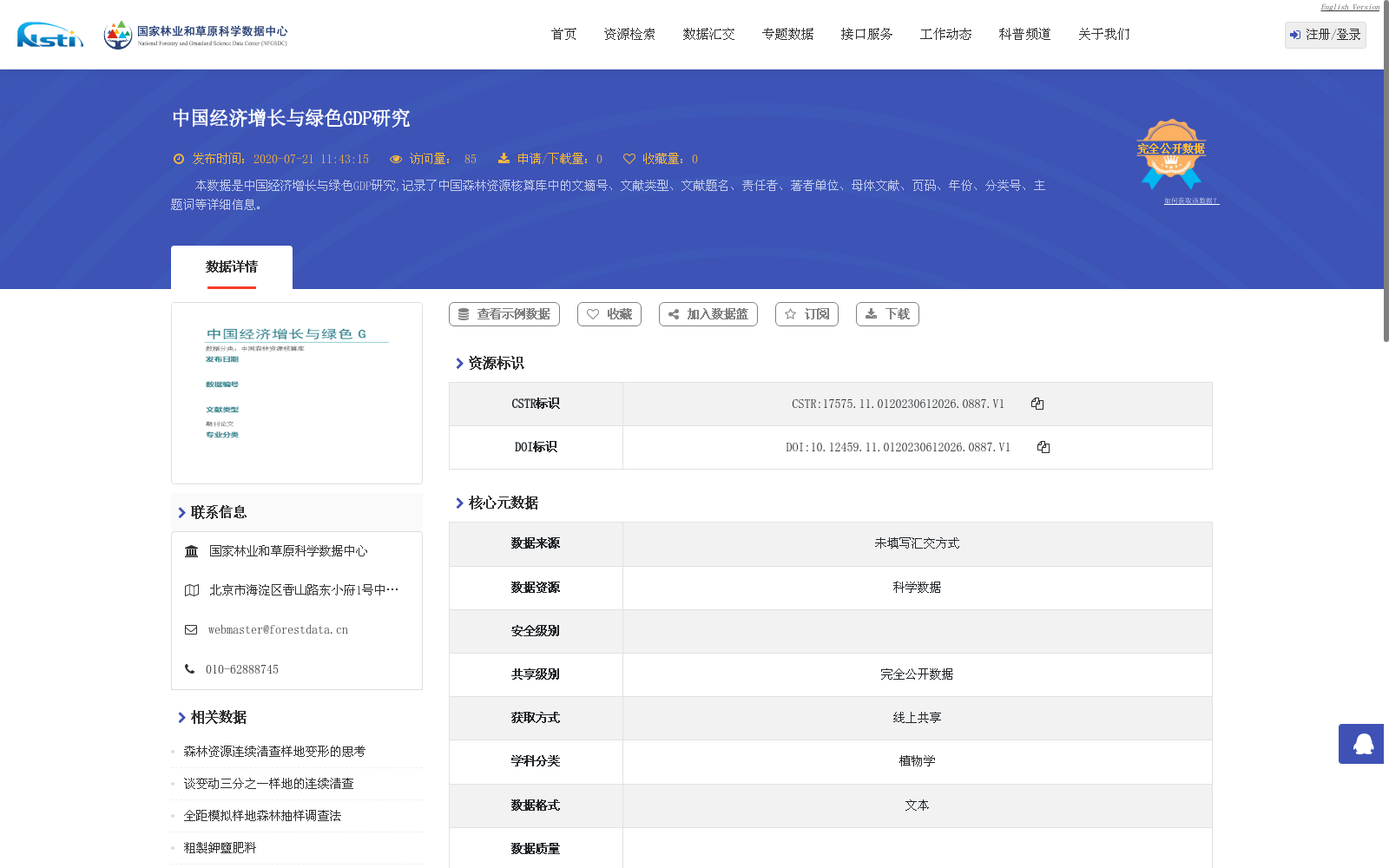Viewport: 1389px width, 868px height.
Task: Open the 如何获取该数据 link
Action: click(1191, 201)
